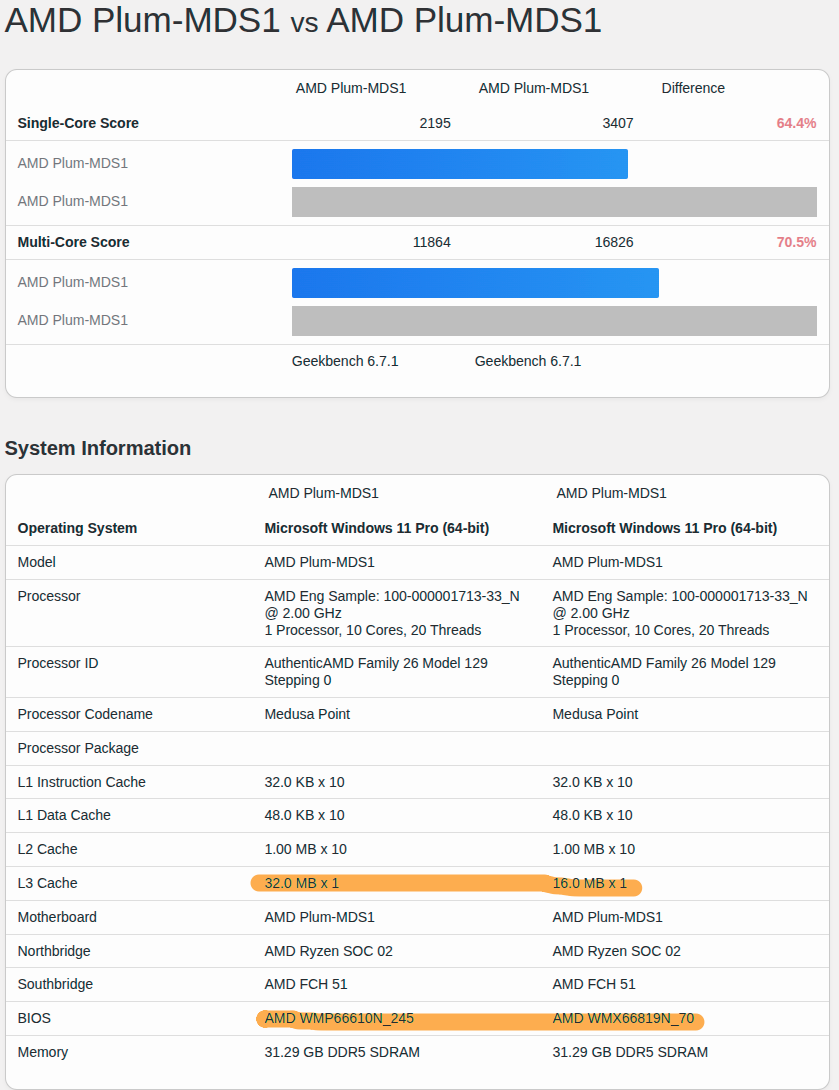Click the Model row label
Screen dimensions: 839x1090
tap(36, 562)
